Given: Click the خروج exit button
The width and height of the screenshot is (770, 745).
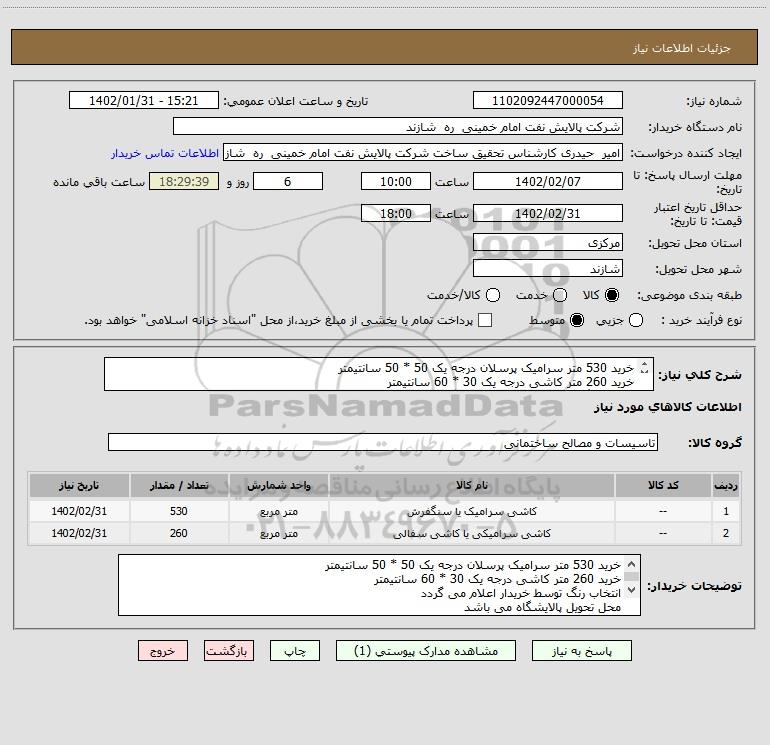Looking at the screenshot, I should pos(163,651).
